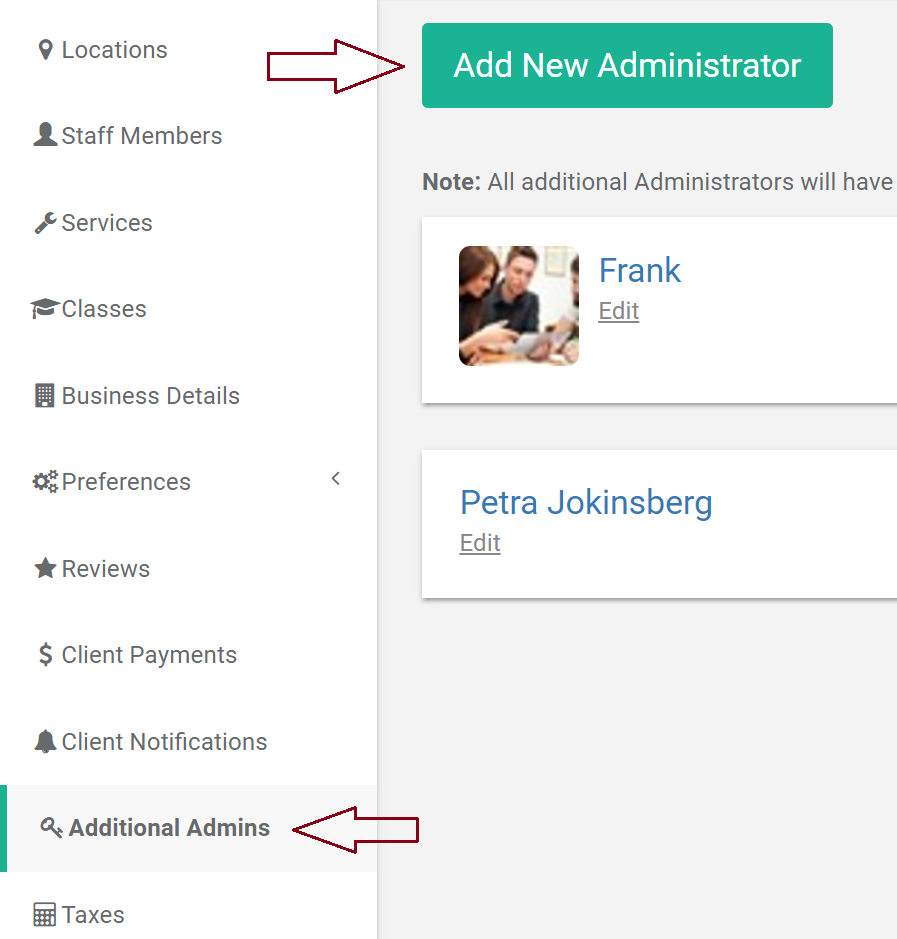Select the key icon next to Additional Admins
The image size is (897, 939).
tap(48, 827)
